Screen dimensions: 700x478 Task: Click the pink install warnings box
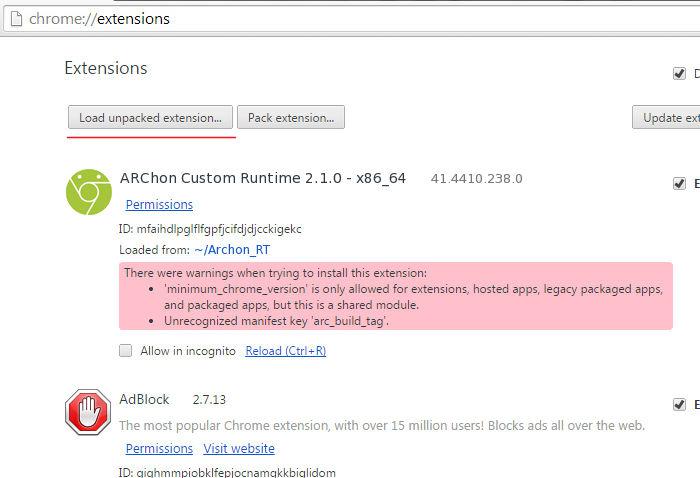[396, 296]
